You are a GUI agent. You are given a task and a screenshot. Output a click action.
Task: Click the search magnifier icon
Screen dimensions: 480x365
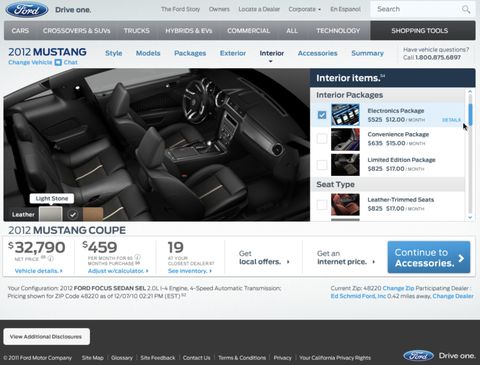pos(466,9)
